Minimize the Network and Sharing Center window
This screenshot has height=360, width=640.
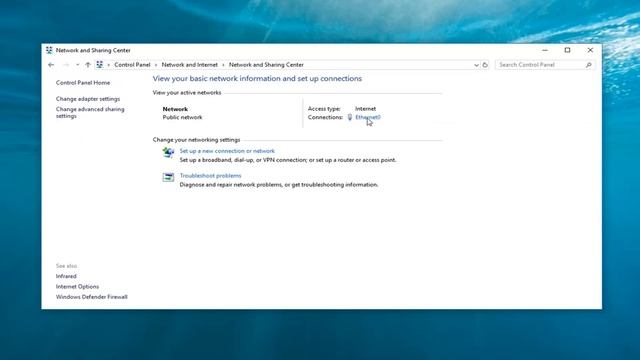tap(545, 50)
